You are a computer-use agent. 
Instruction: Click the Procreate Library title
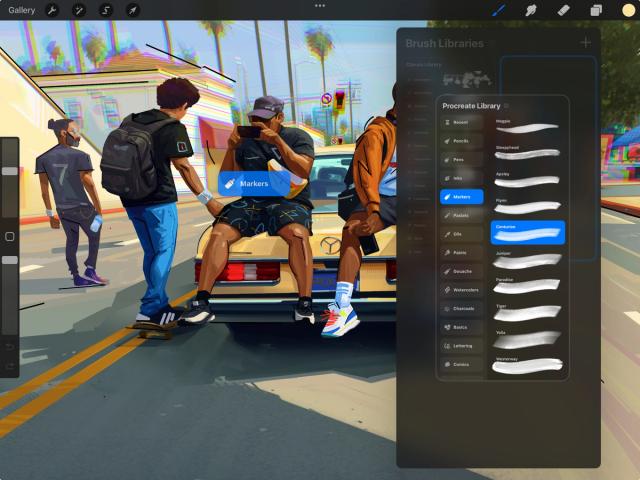[471, 106]
